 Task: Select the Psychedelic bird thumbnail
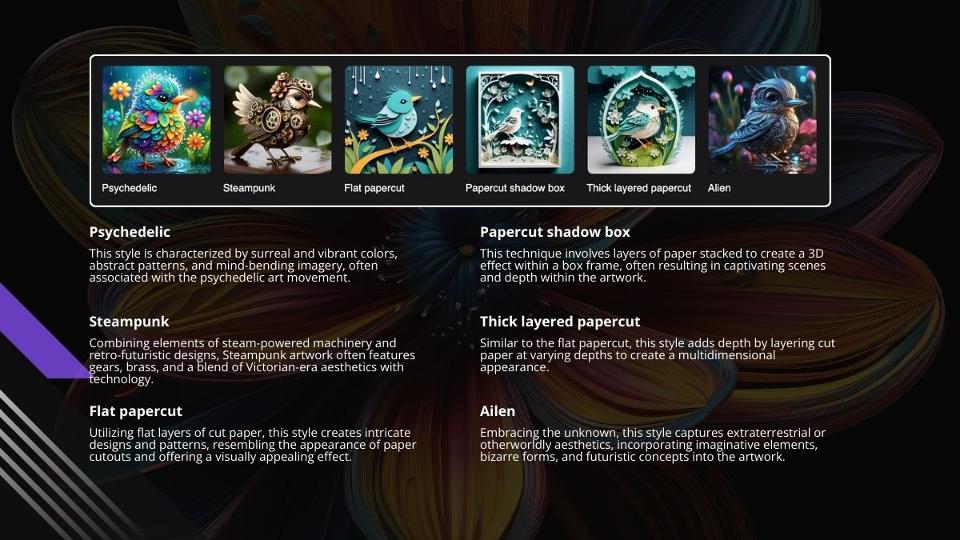[x=156, y=120]
